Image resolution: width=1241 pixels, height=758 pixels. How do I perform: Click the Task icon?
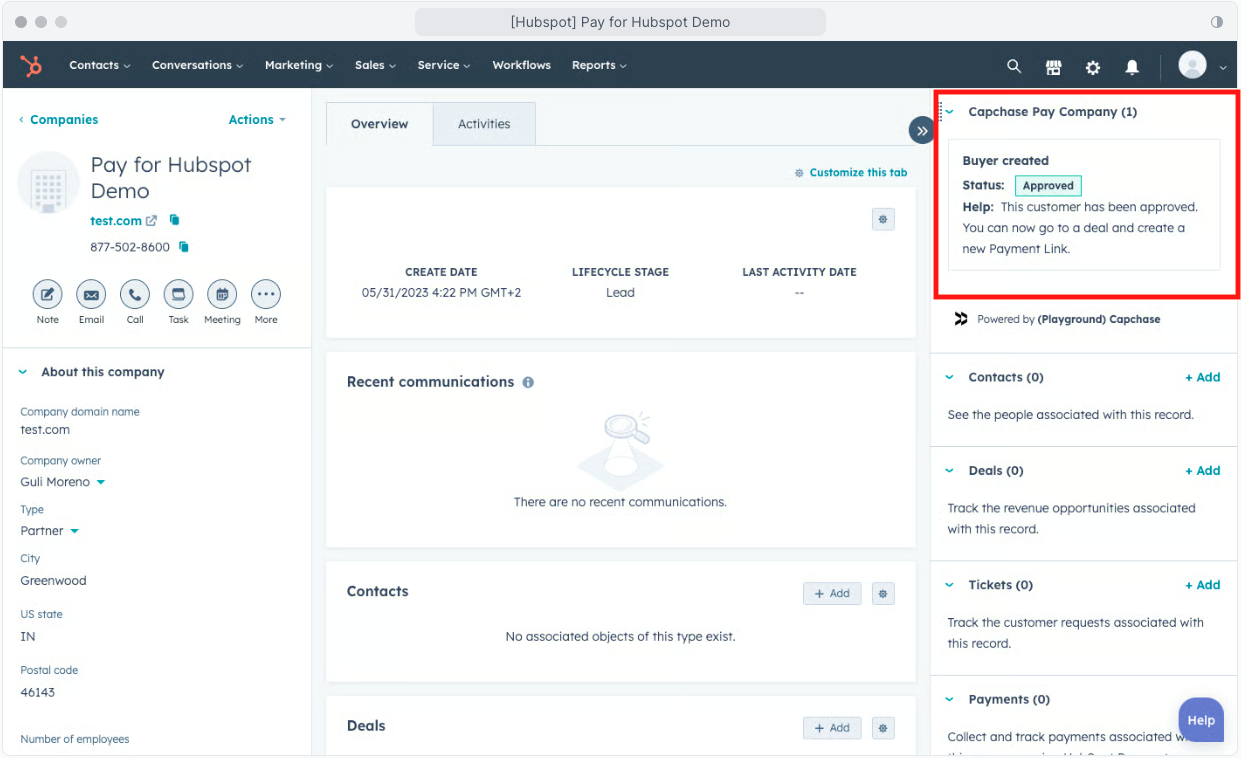click(178, 294)
